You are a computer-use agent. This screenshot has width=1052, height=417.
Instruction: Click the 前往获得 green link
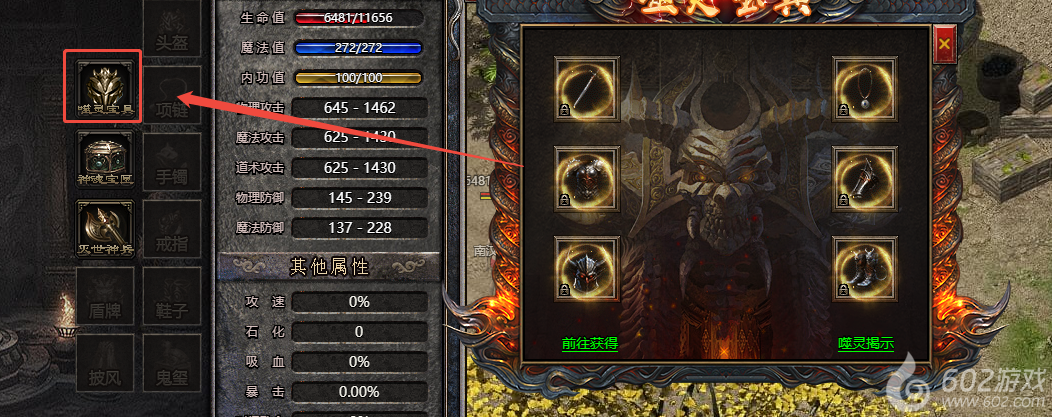pyautogui.click(x=590, y=344)
